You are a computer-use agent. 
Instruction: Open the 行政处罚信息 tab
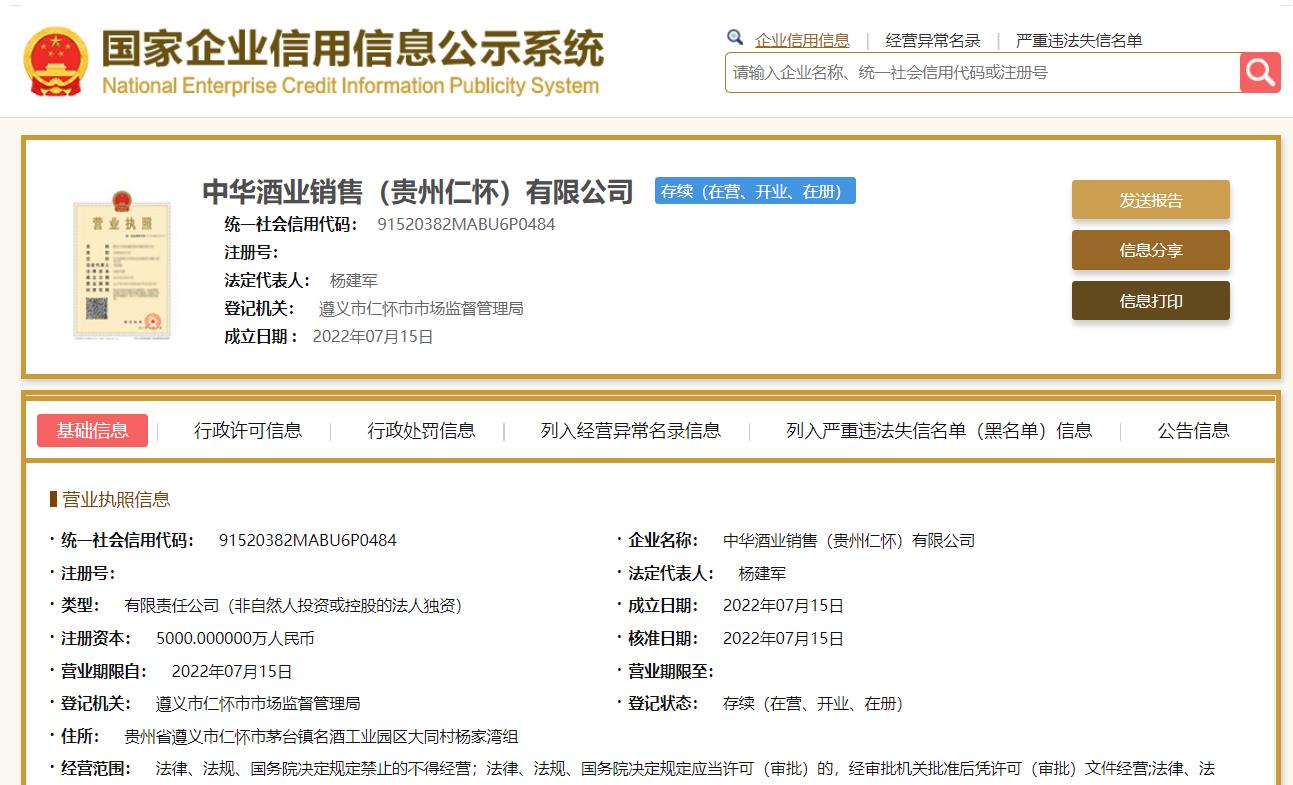[x=421, y=431]
